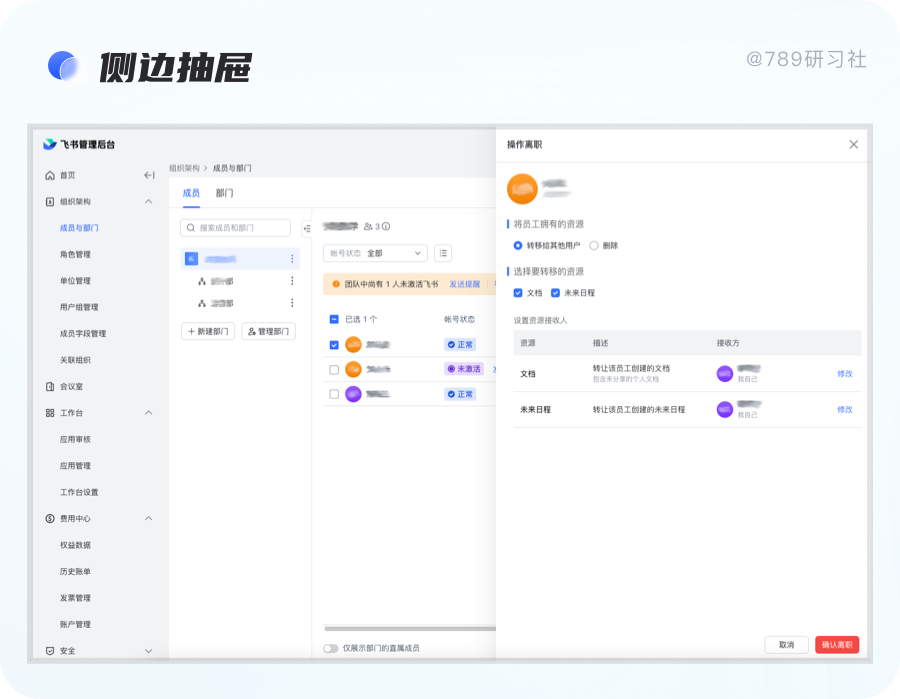
Task: Collapse the sidebar with the arrow icon
Action: (x=149, y=175)
